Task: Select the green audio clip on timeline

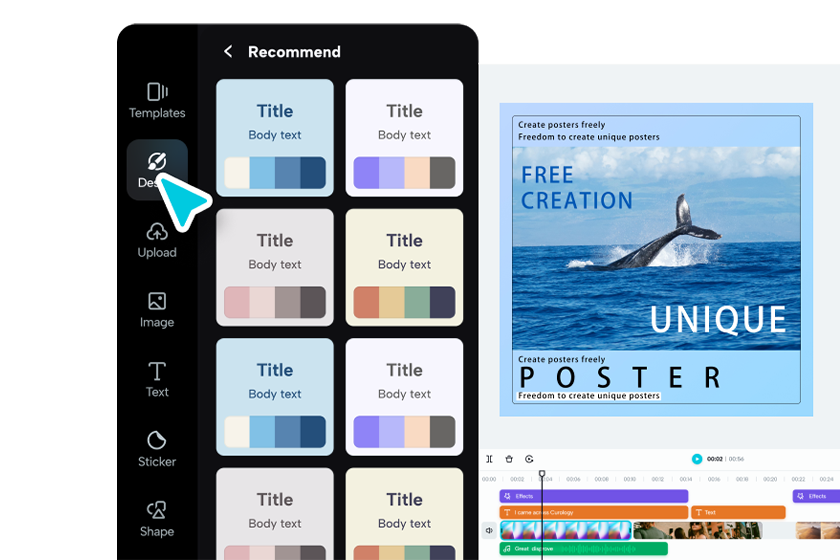Action: coord(584,549)
